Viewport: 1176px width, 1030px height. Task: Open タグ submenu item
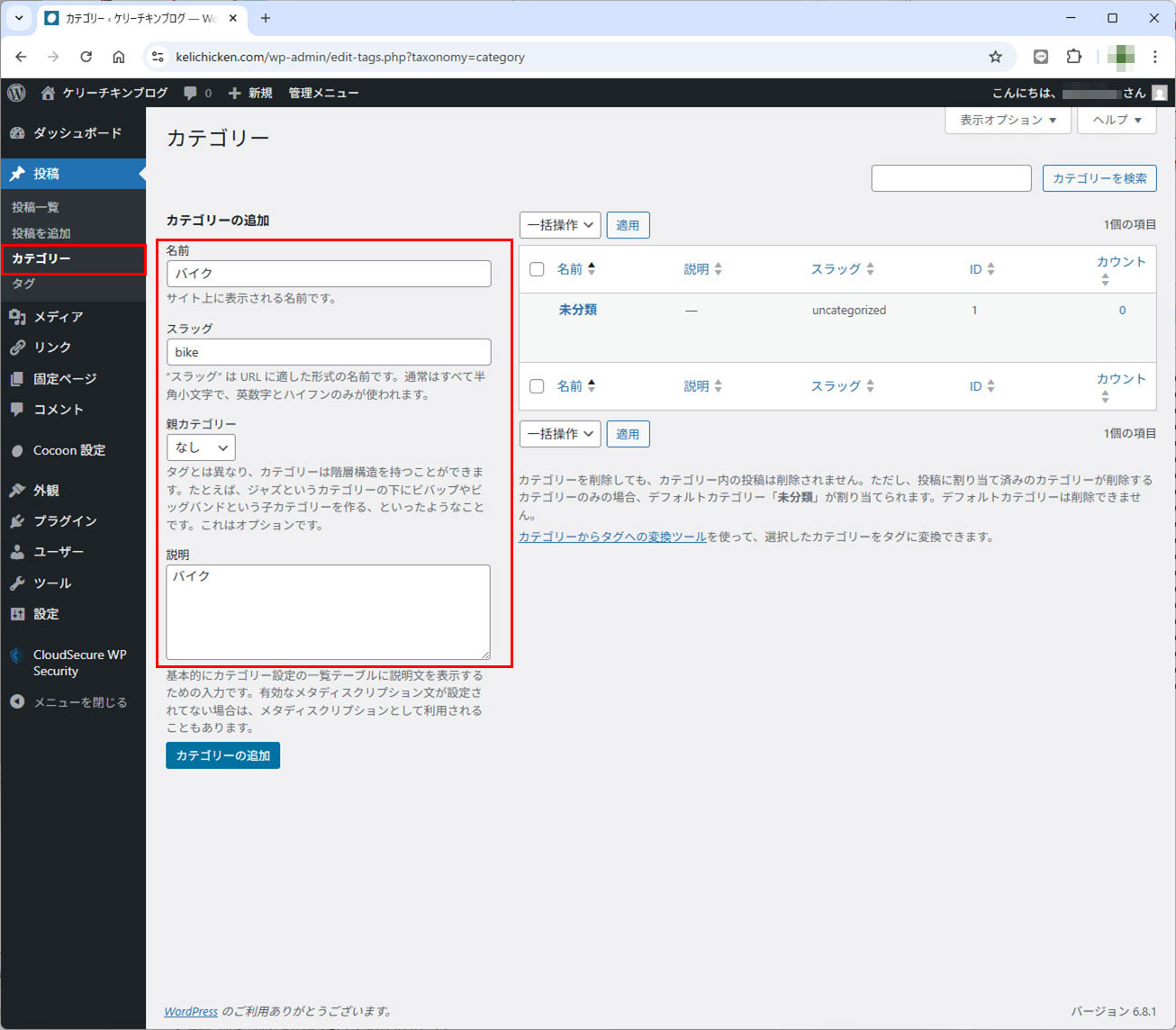[23, 284]
